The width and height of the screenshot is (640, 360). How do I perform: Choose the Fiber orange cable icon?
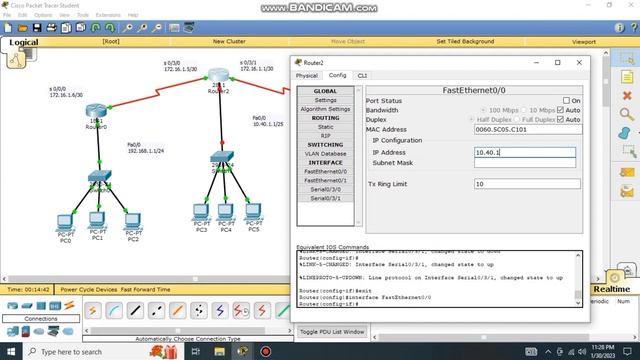tap(178, 311)
